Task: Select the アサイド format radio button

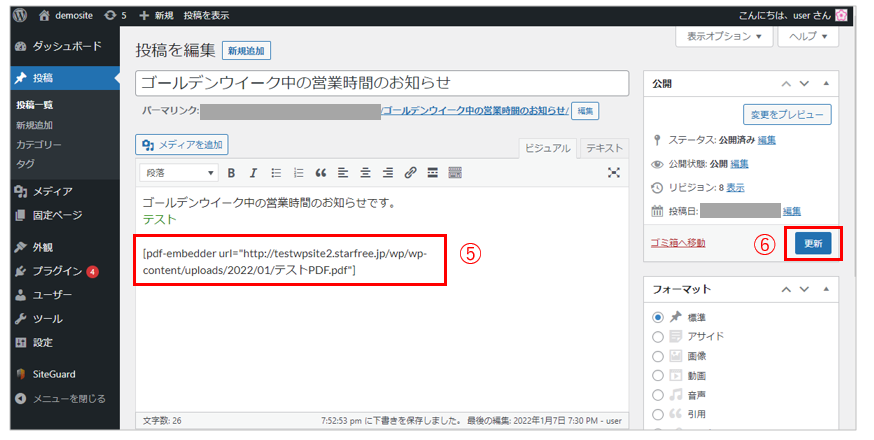Action: click(658, 336)
